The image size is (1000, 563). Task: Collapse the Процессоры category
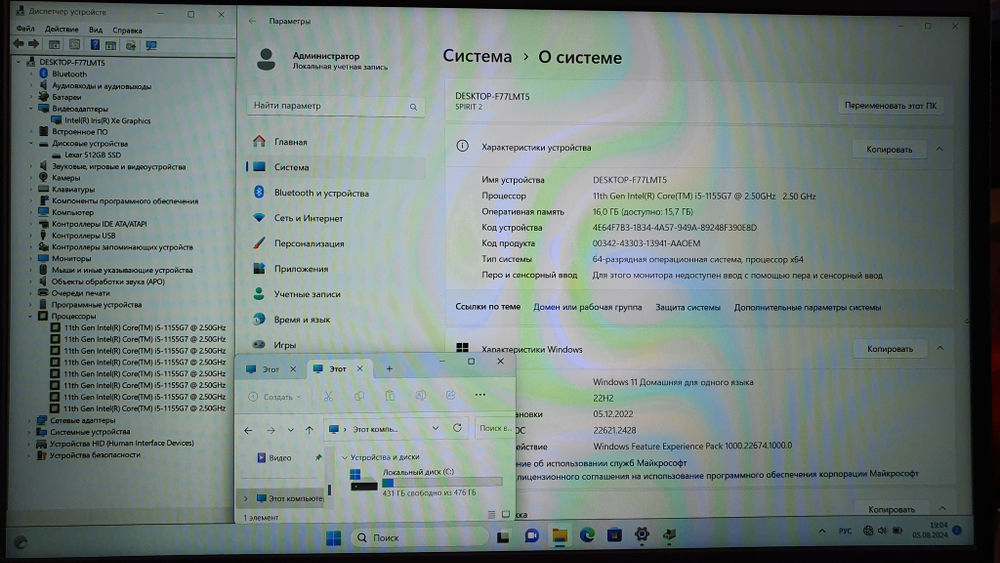(x=30, y=316)
